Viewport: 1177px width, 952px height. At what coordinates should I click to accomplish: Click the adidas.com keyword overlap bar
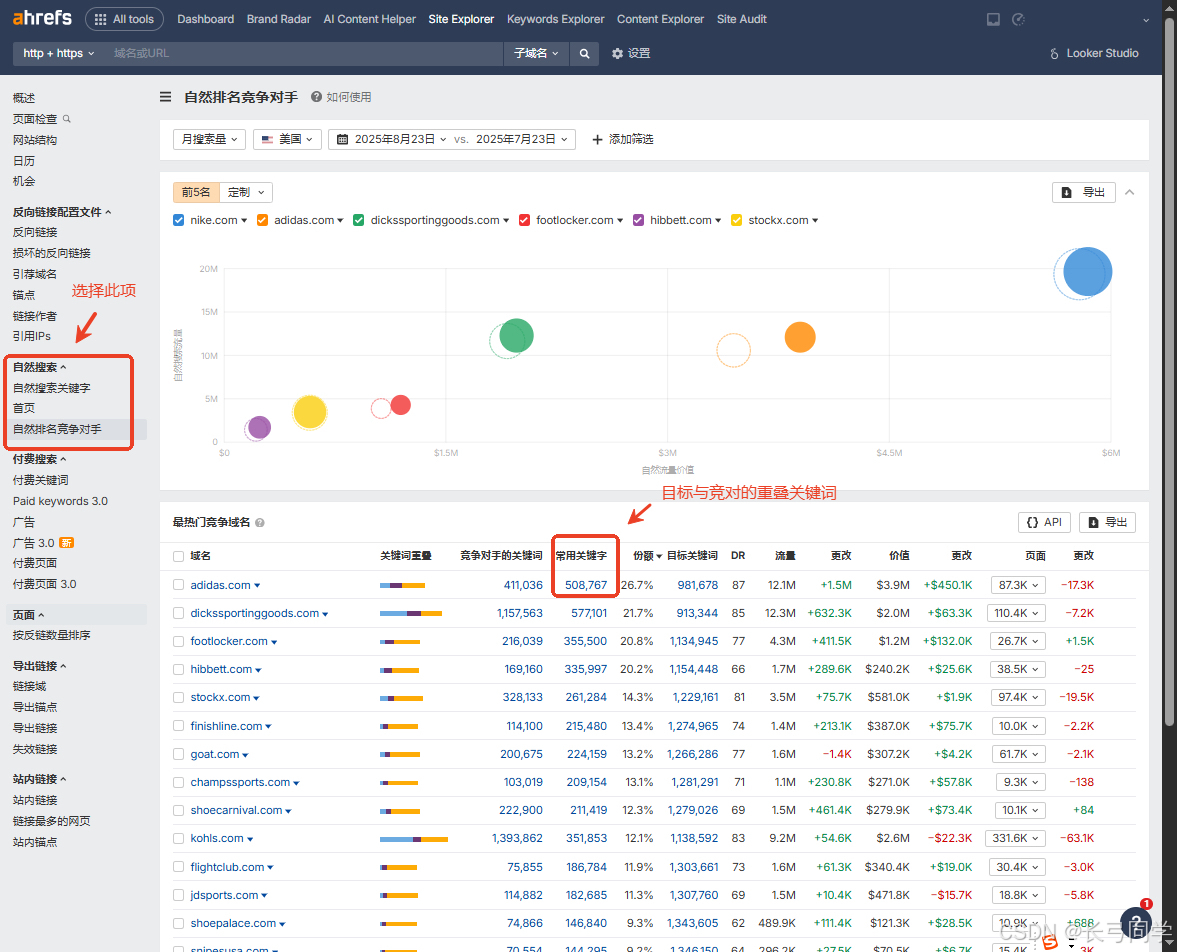coord(402,585)
